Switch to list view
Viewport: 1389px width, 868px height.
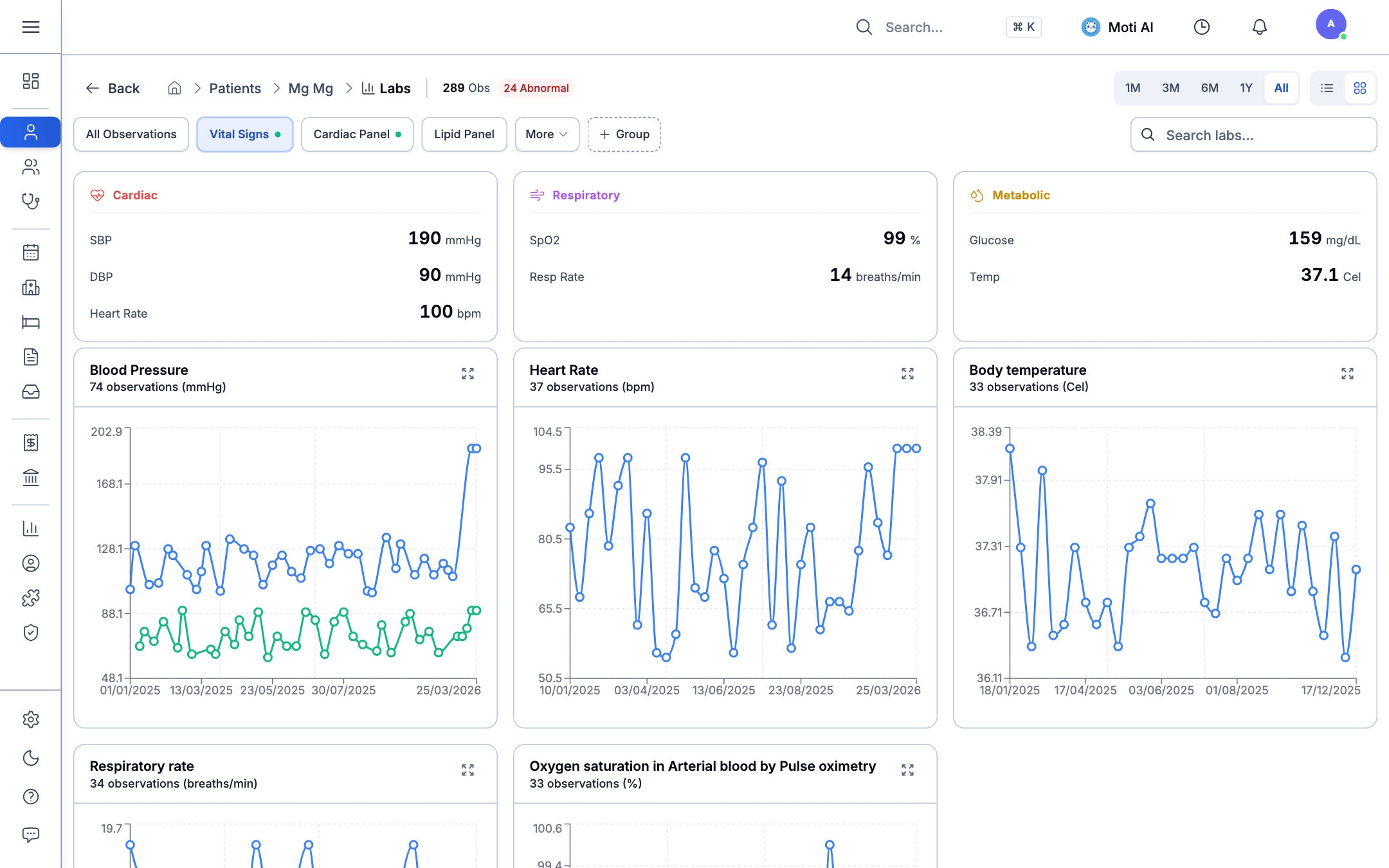click(x=1327, y=88)
